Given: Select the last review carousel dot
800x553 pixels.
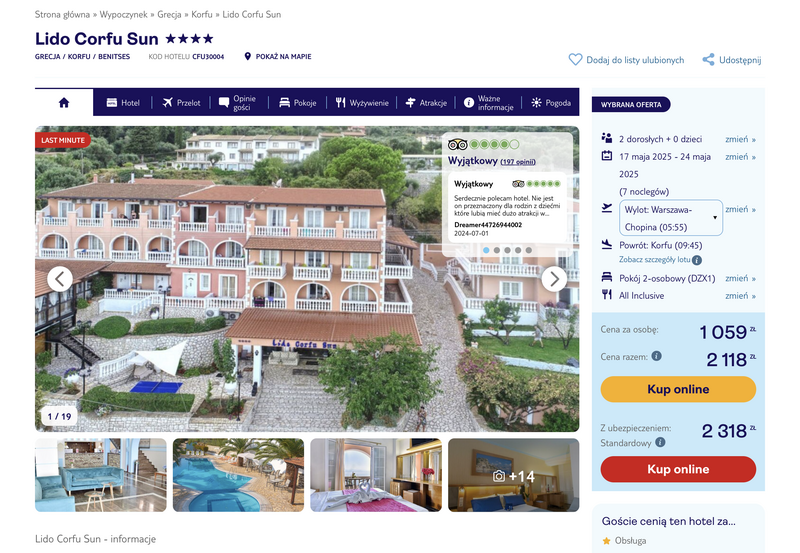Looking at the screenshot, I should pyautogui.click(x=529, y=250).
